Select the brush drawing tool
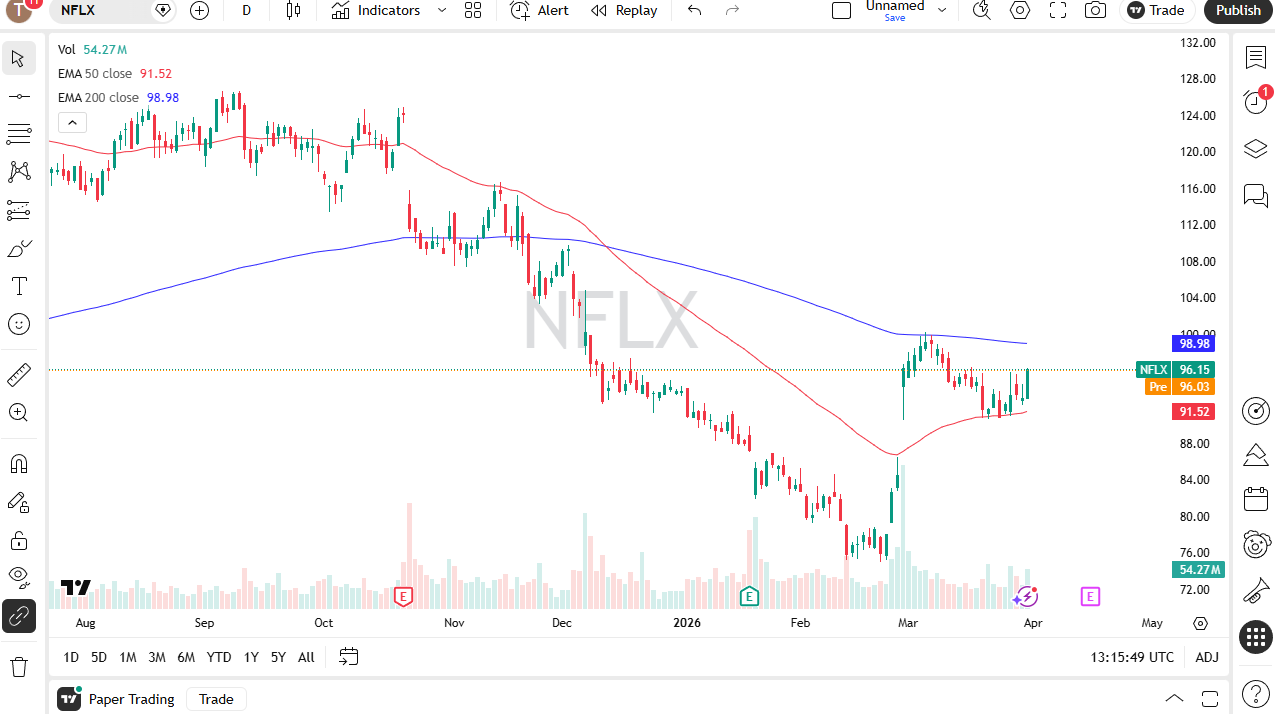The image size is (1275, 714). [x=18, y=248]
